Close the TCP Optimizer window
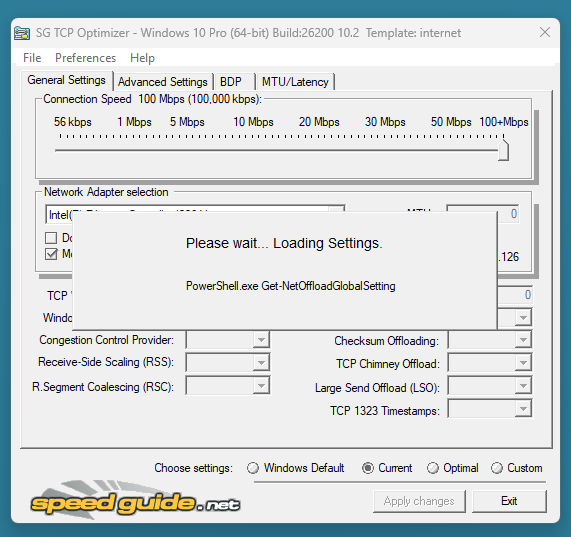The image size is (571, 537). [x=545, y=32]
